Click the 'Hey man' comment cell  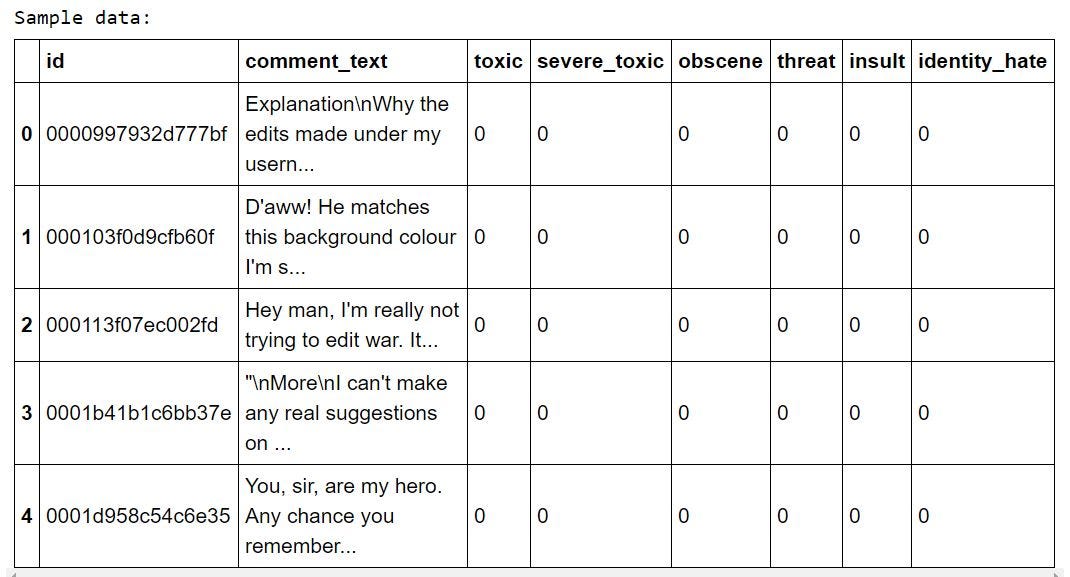click(x=352, y=325)
